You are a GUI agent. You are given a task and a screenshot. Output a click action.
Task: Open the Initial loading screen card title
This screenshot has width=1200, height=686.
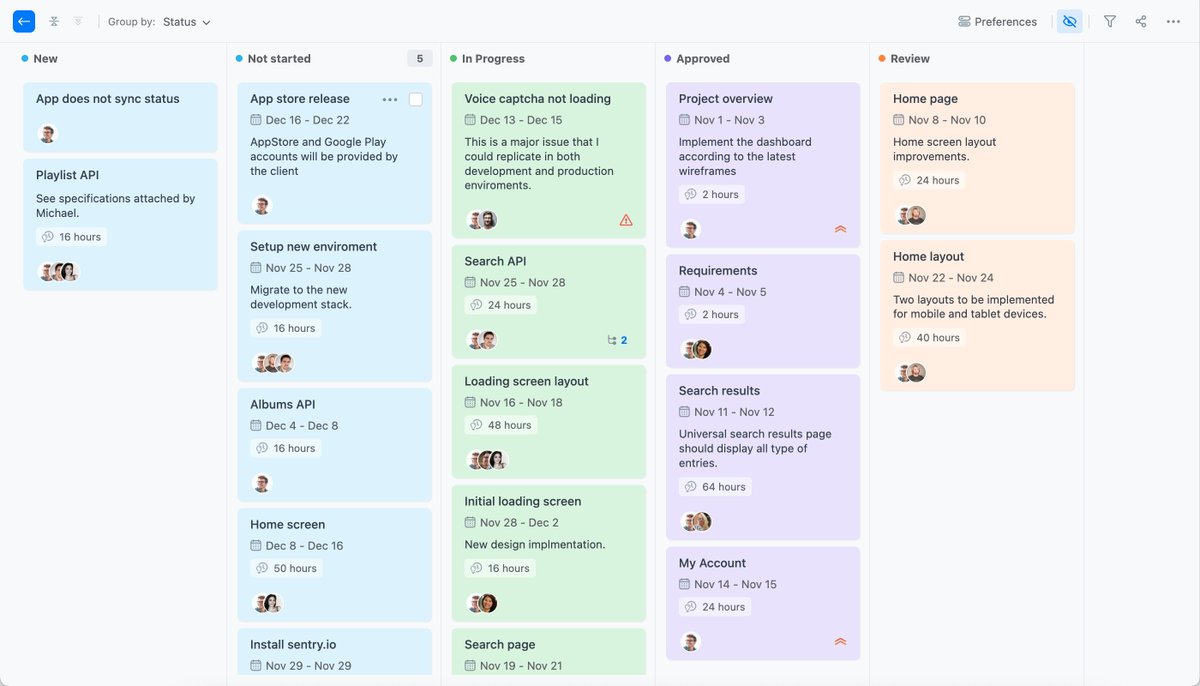coord(522,502)
